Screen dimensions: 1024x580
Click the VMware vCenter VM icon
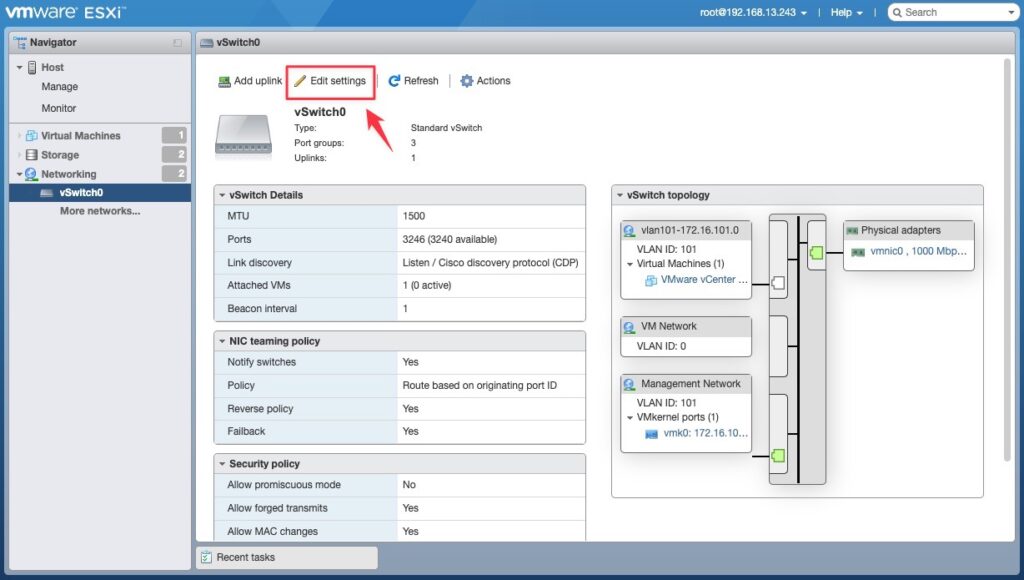[x=651, y=280]
